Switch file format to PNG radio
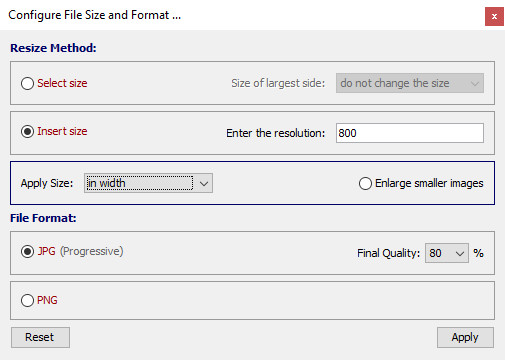This screenshot has height=360, width=505. pyautogui.click(x=27, y=300)
